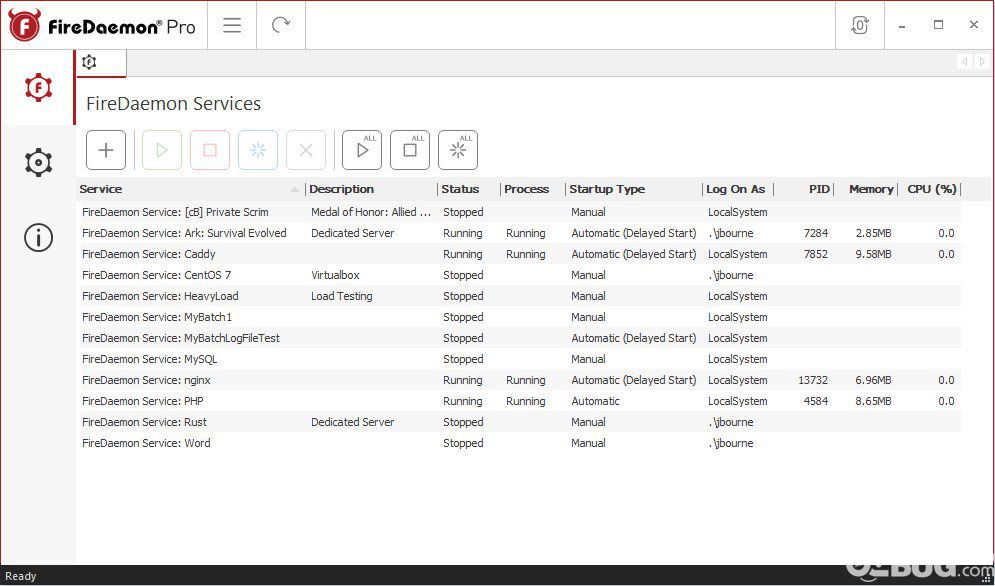Sort by the Status column header
Screen dimensions: 995x586
coord(468,189)
